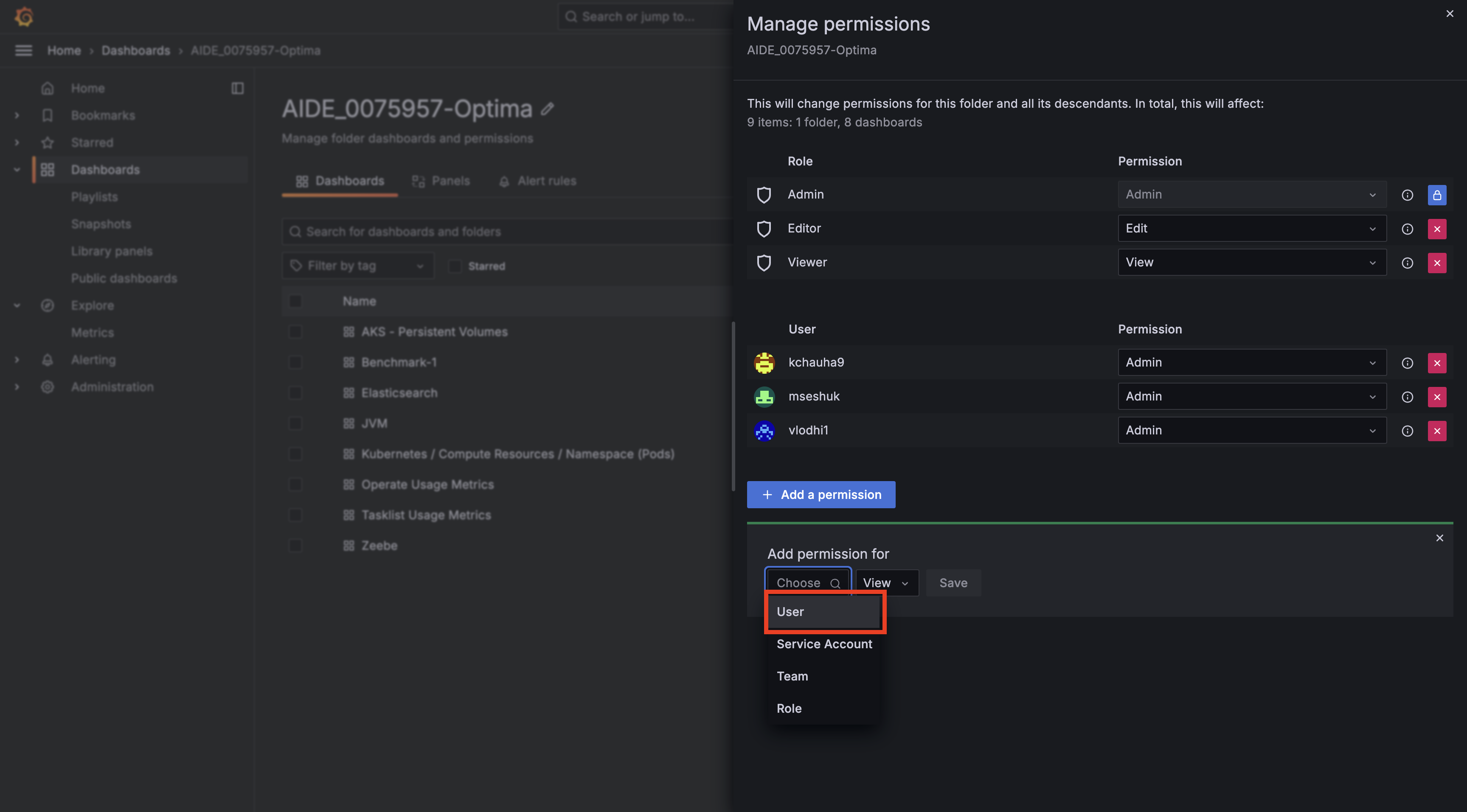The width and height of the screenshot is (1467, 812).
Task: Dock the sidebar menu icon next to Home
Action: pos(237,88)
